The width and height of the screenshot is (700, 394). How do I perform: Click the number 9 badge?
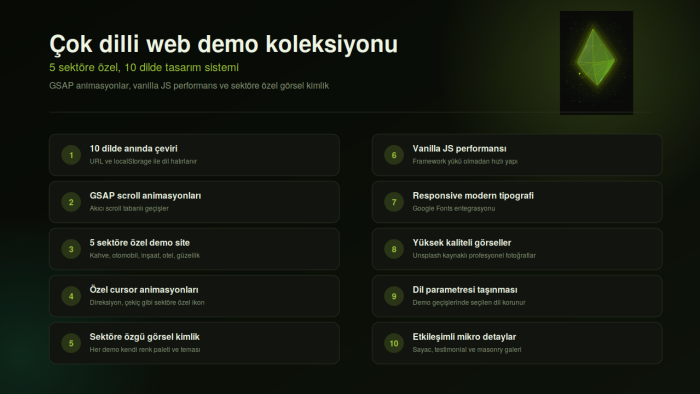pyautogui.click(x=394, y=296)
